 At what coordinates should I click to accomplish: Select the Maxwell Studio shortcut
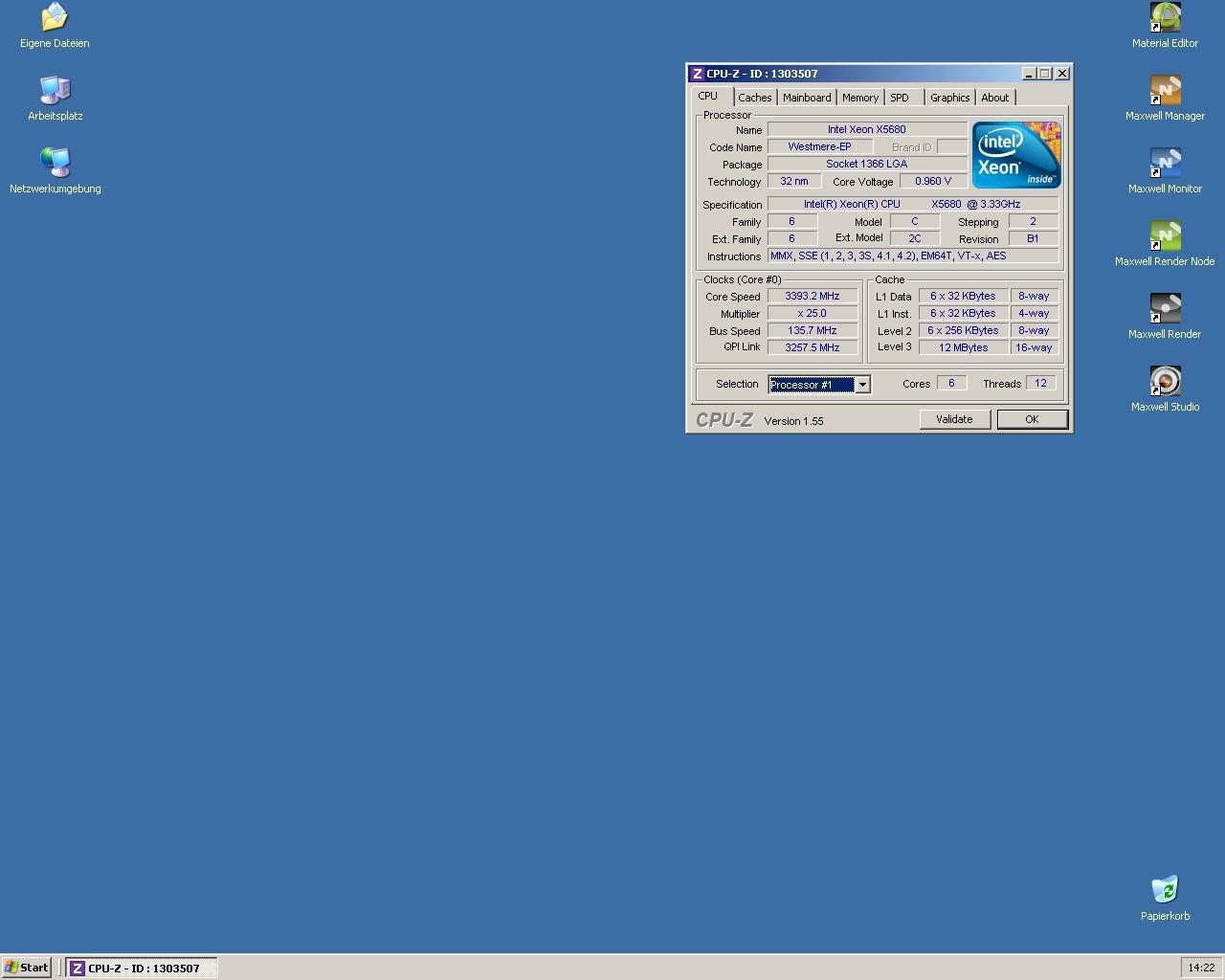pos(1165,390)
